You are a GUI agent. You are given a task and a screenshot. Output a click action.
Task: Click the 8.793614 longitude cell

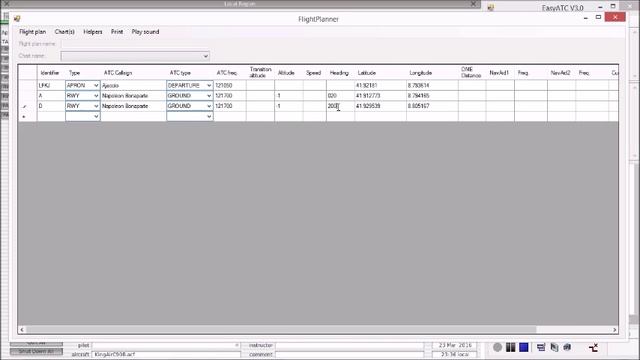tap(432, 85)
